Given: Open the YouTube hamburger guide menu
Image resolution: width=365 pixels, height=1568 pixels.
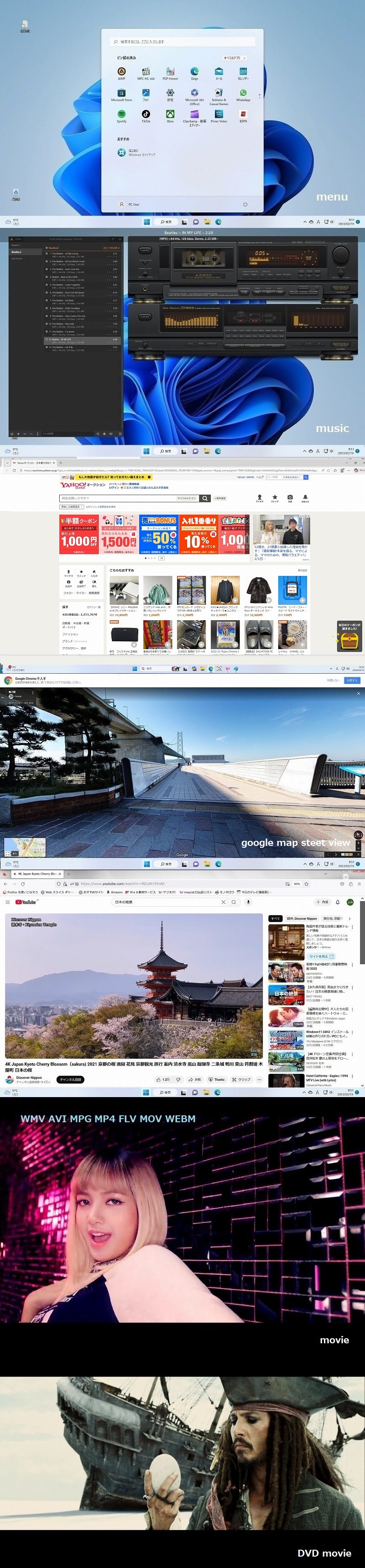Looking at the screenshot, I should (x=8, y=902).
